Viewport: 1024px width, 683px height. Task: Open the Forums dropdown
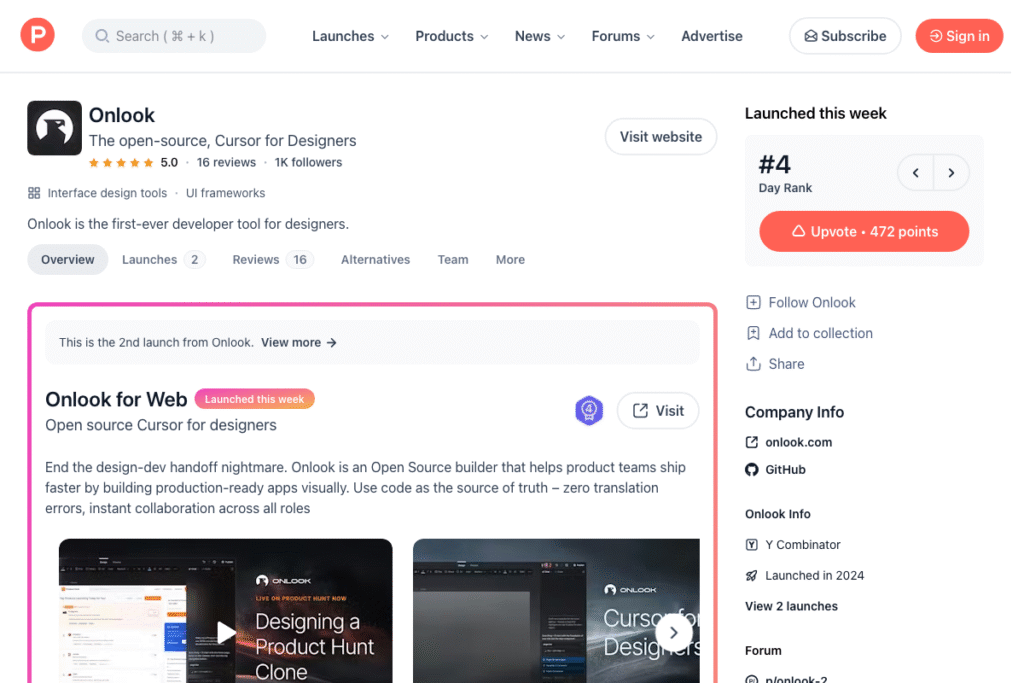coord(621,35)
